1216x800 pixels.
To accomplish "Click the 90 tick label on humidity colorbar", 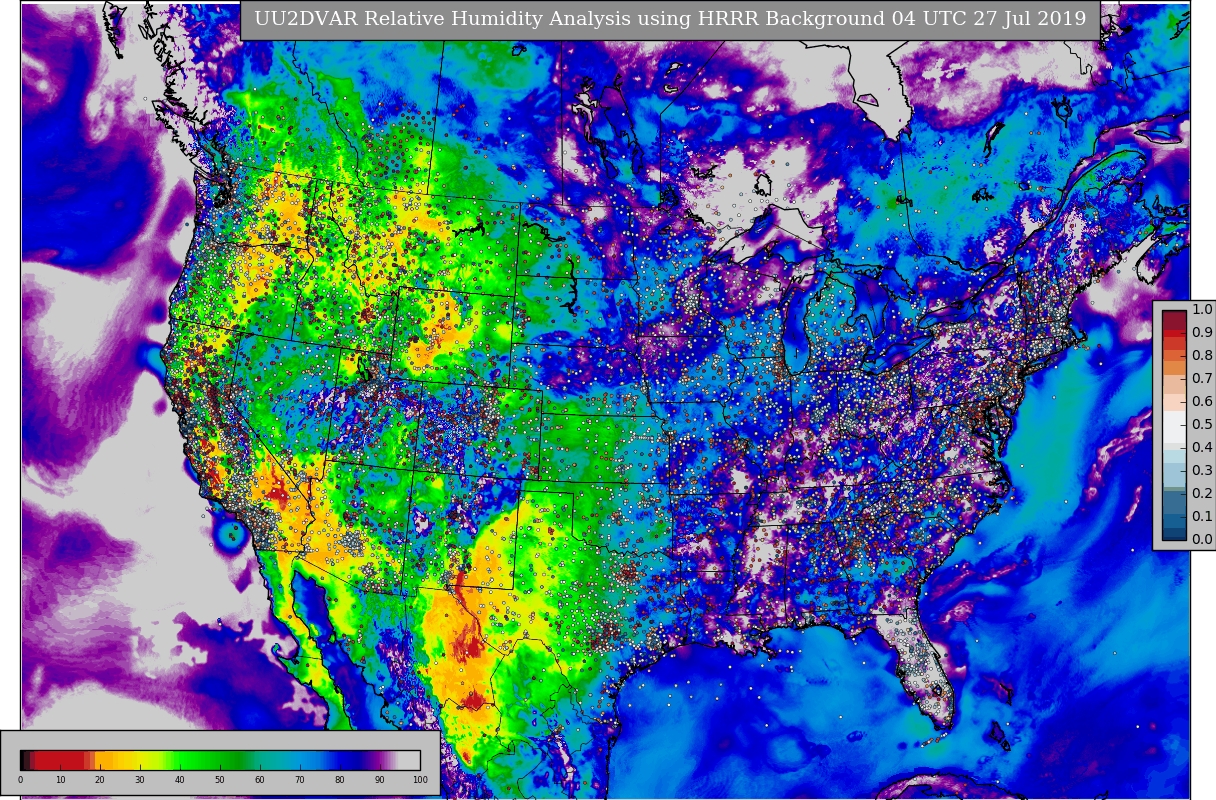I will click(x=380, y=780).
